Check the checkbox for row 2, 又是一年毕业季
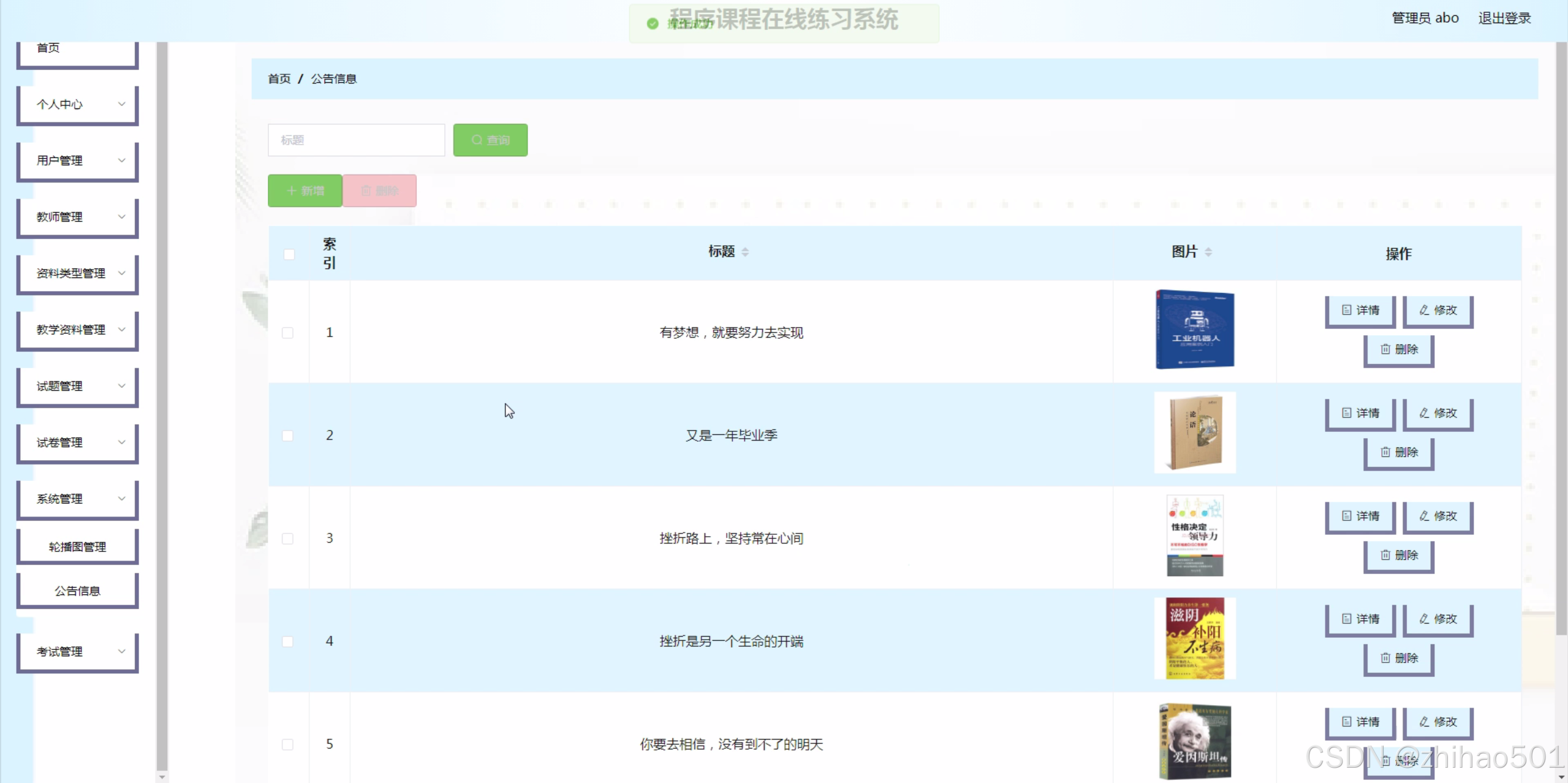The height and width of the screenshot is (783, 1568). pyautogui.click(x=287, y=436)
